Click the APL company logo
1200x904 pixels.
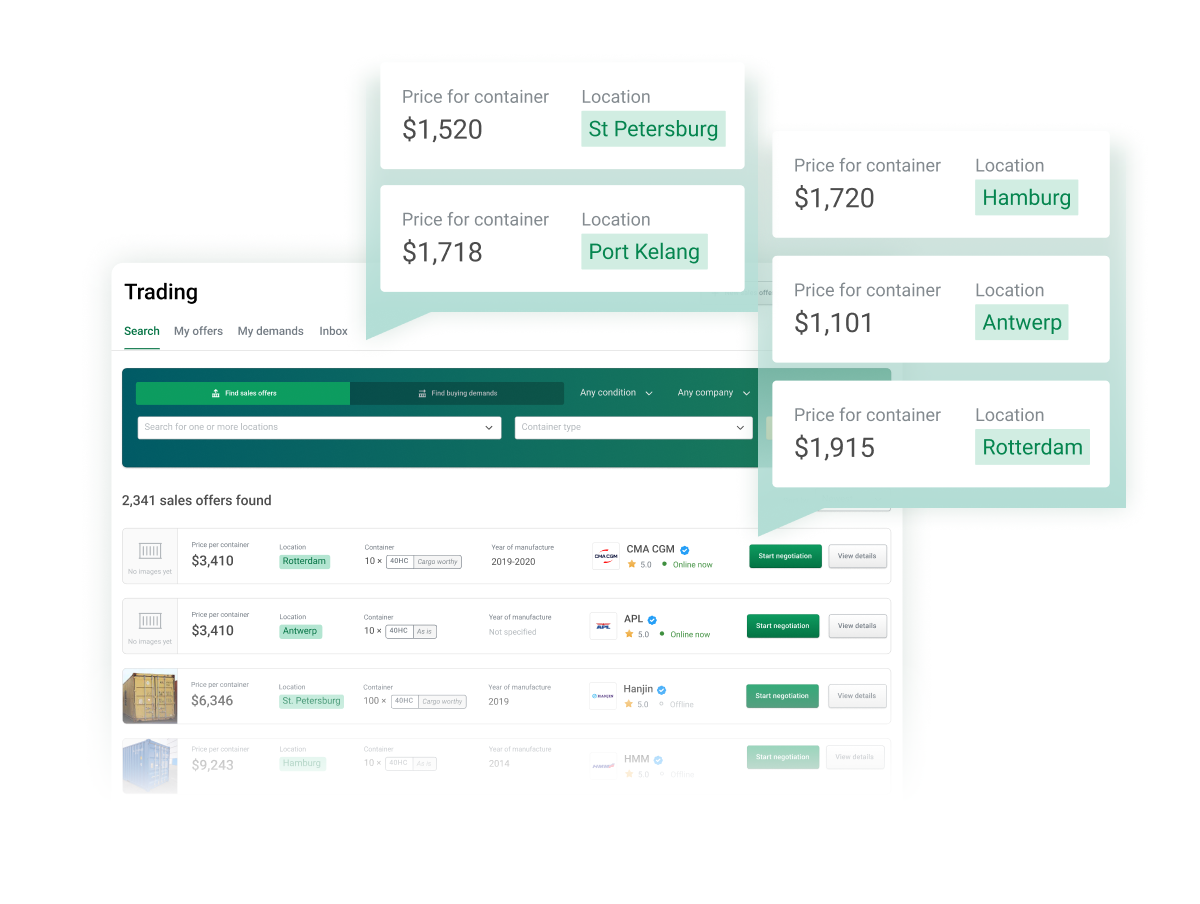(x=604, y=626)
